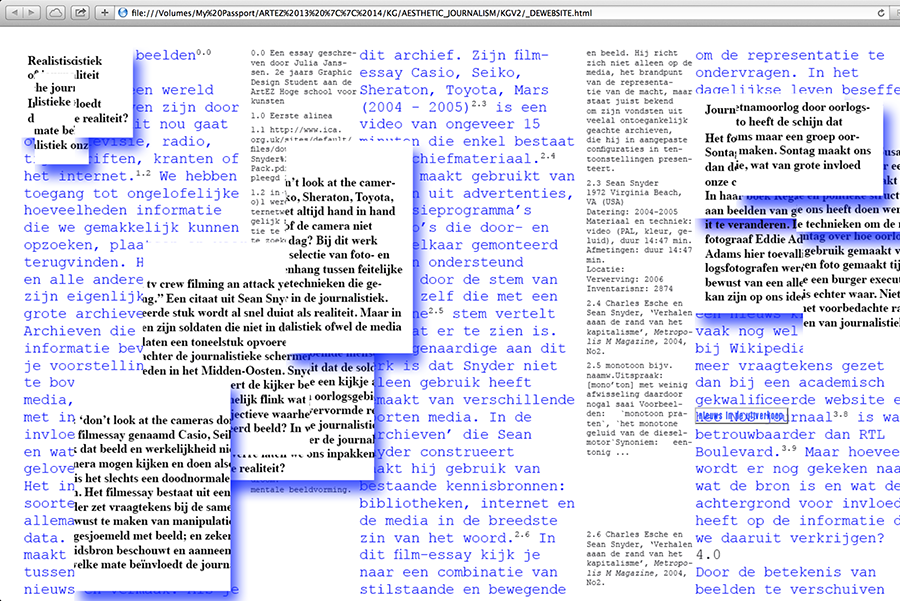Click the line "vaak nog wel"
Screen dimensions: 900x601
pyautogui.click(x=747, y=331)
